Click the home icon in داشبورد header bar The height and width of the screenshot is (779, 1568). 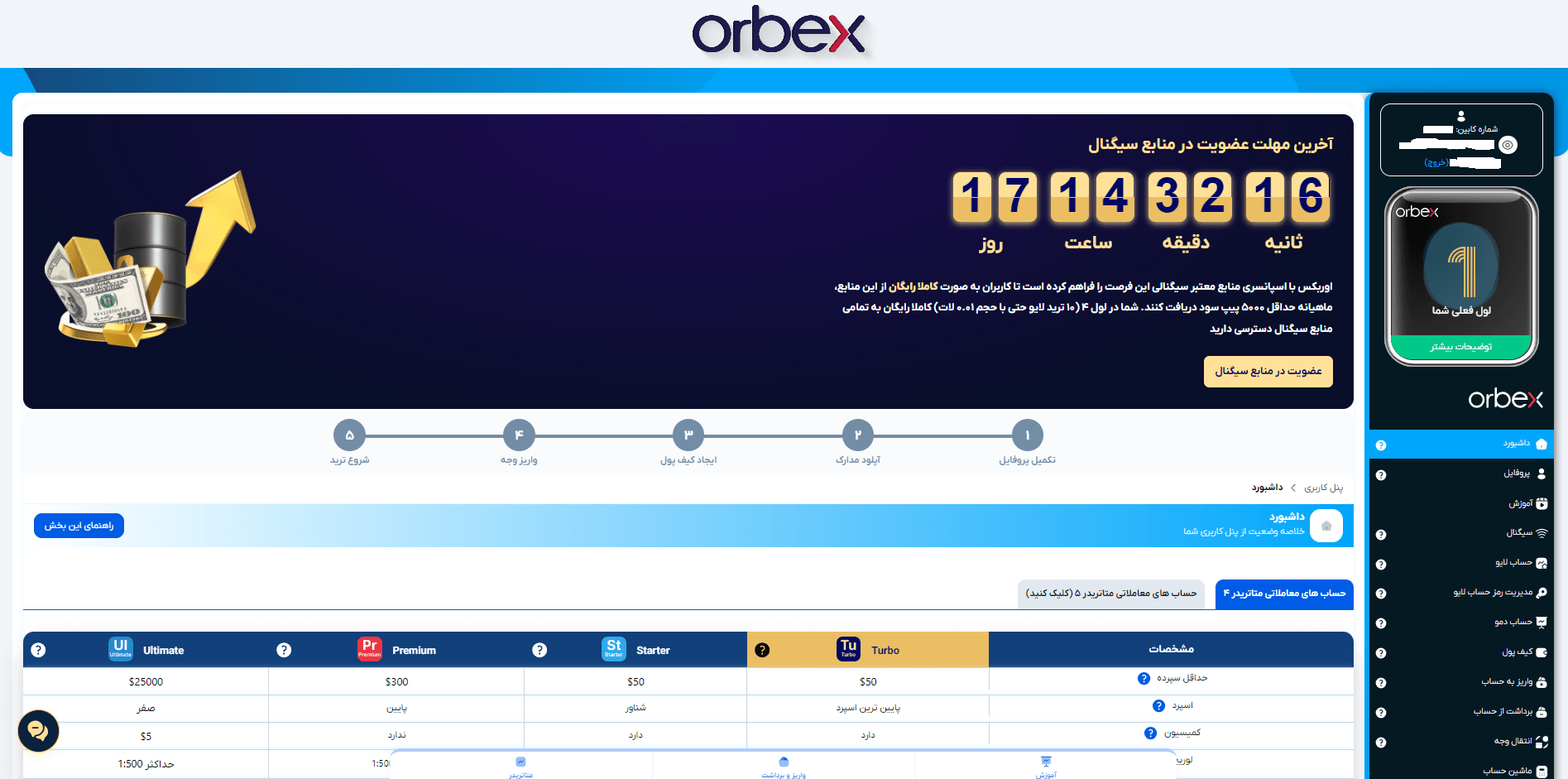tap(1326, 526)
